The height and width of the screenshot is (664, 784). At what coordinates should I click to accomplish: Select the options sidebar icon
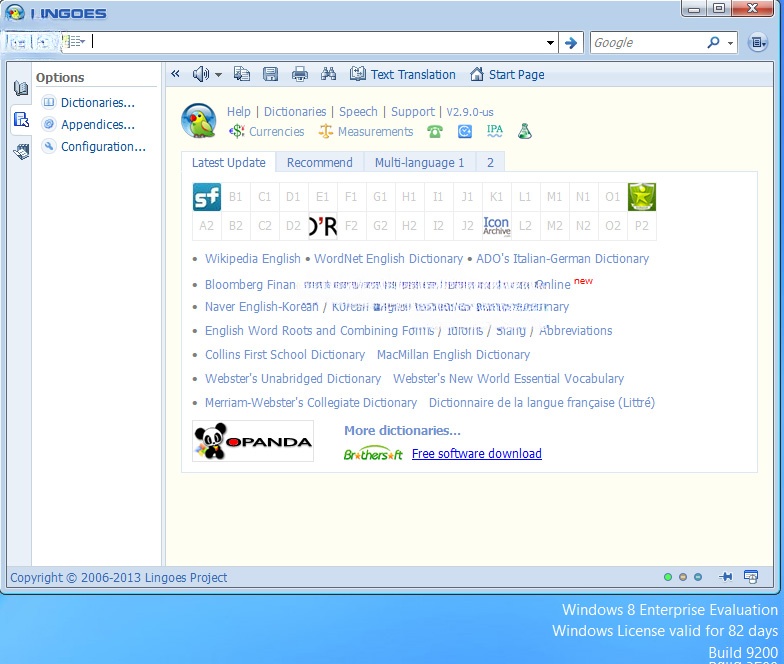pyautogui.click(x=21, y=120)
